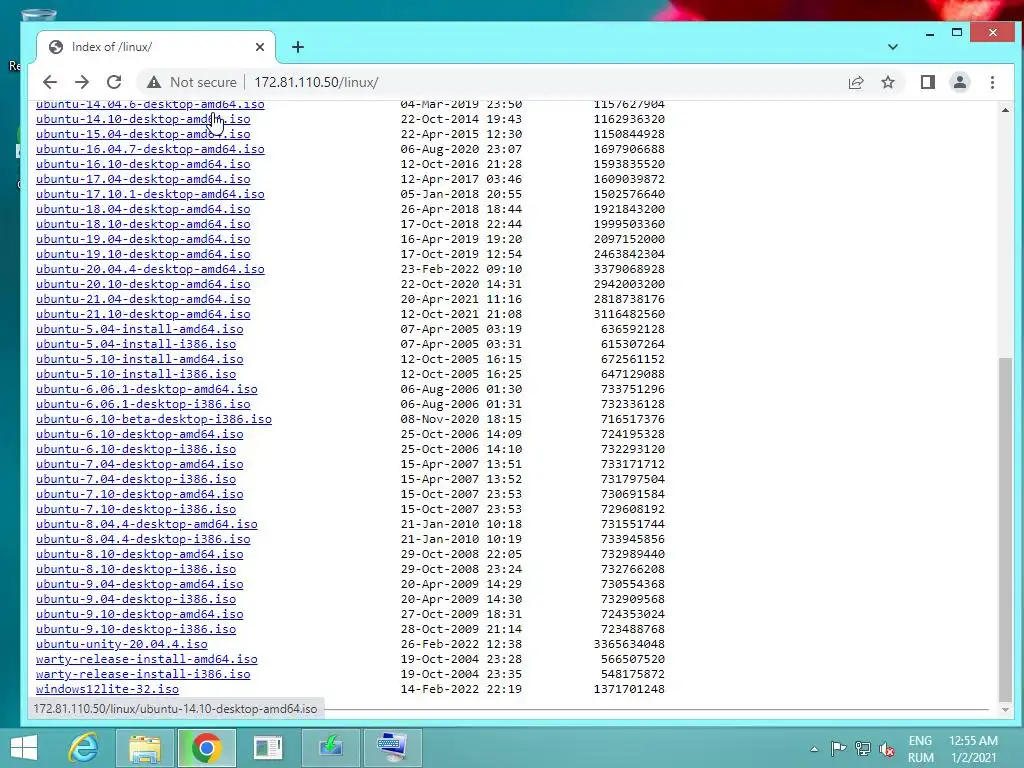This screenshot has width=1024, height=768.
Task: Open ubuntu-8.10-desktop-i386.iso link
Action: 136,569
